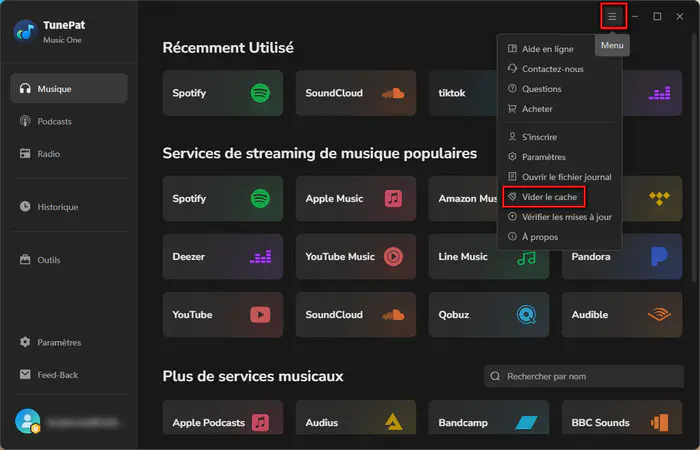The height and width of the screenshot is (450, 700).
Task: Open the Amazon Music card
Action: click(x=463, y=199)
